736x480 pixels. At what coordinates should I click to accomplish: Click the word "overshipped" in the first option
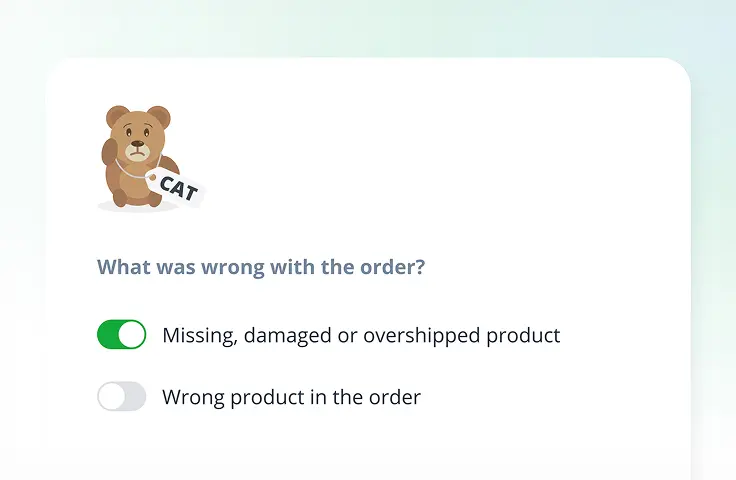(x=422, y=335)
